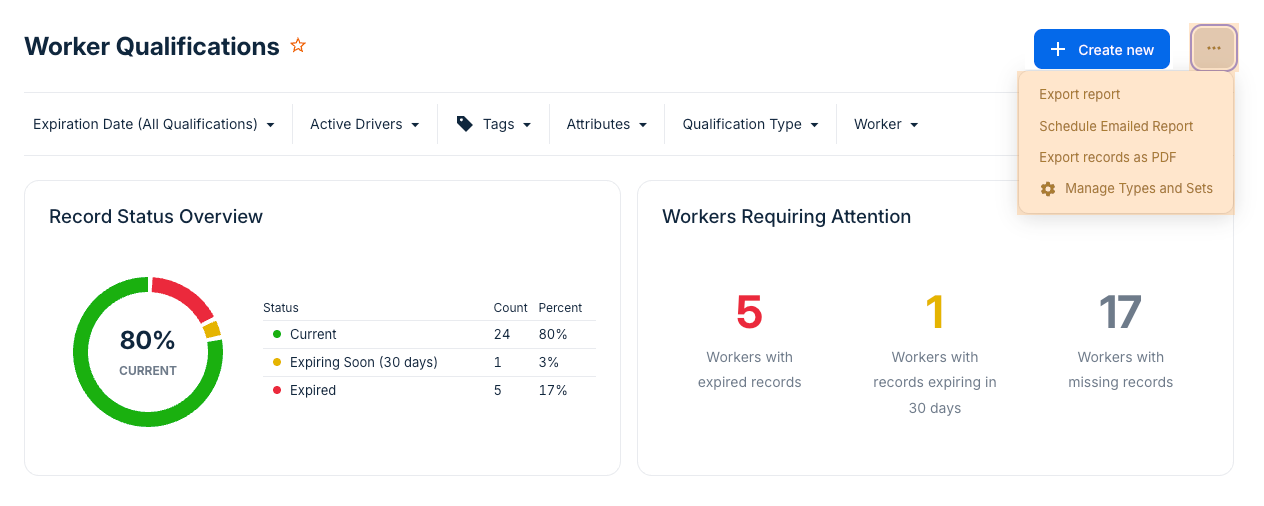Click the 17 workers with missing records
The height and width of the screenshot is (506, 1264).
coord(1120,313)
